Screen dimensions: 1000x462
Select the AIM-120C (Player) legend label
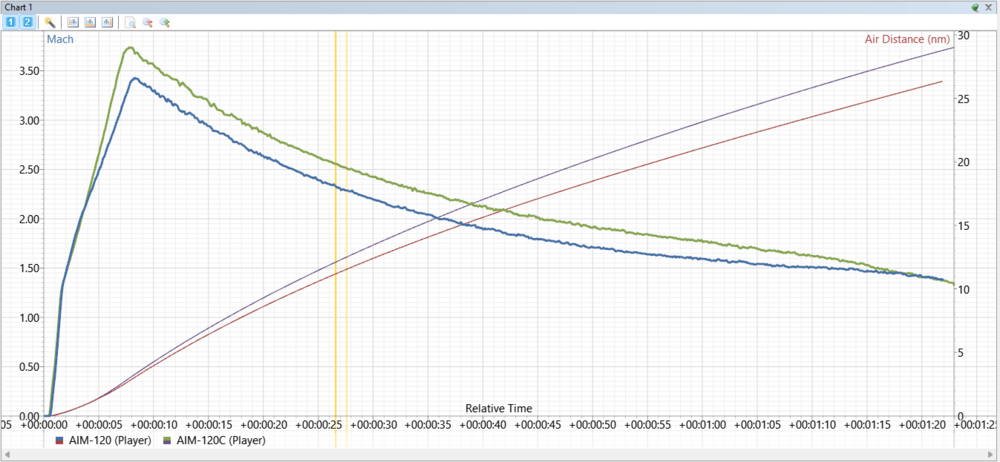(x=221, y=440)
